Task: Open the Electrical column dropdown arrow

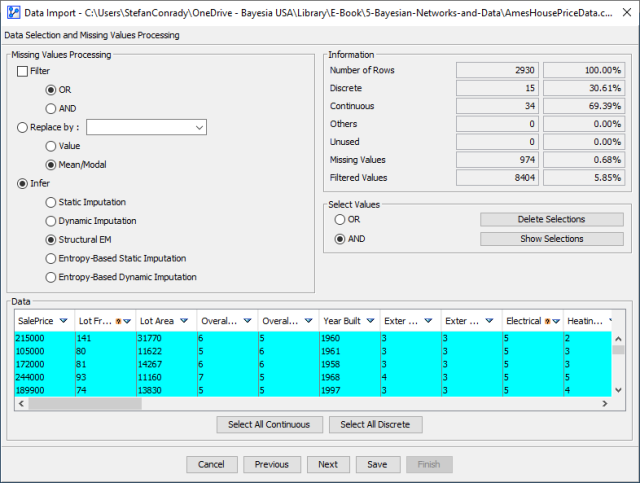Action: click(x=556, y=321)
